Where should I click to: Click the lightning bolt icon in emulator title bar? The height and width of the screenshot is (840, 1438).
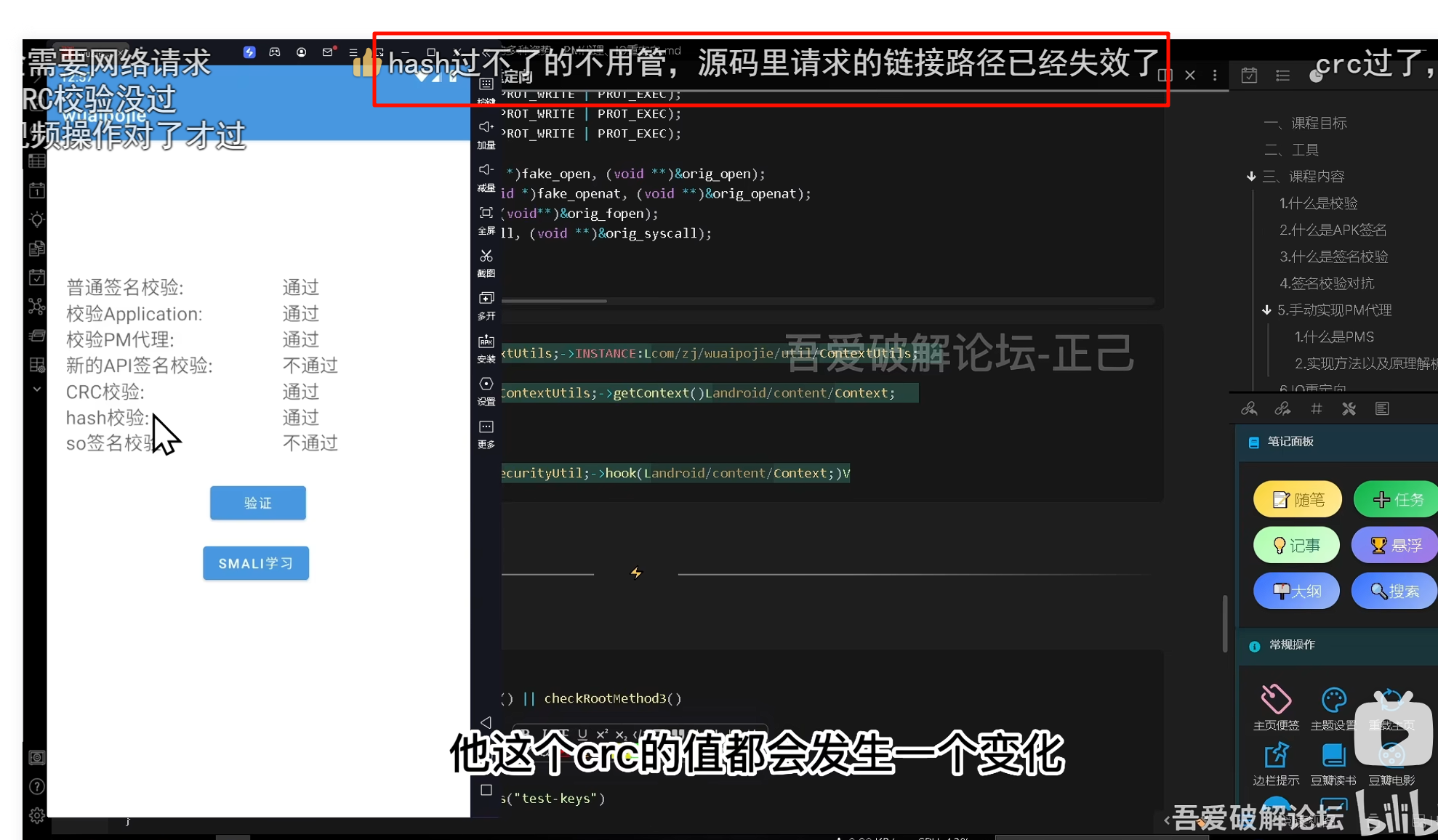(x=249, y=52)
